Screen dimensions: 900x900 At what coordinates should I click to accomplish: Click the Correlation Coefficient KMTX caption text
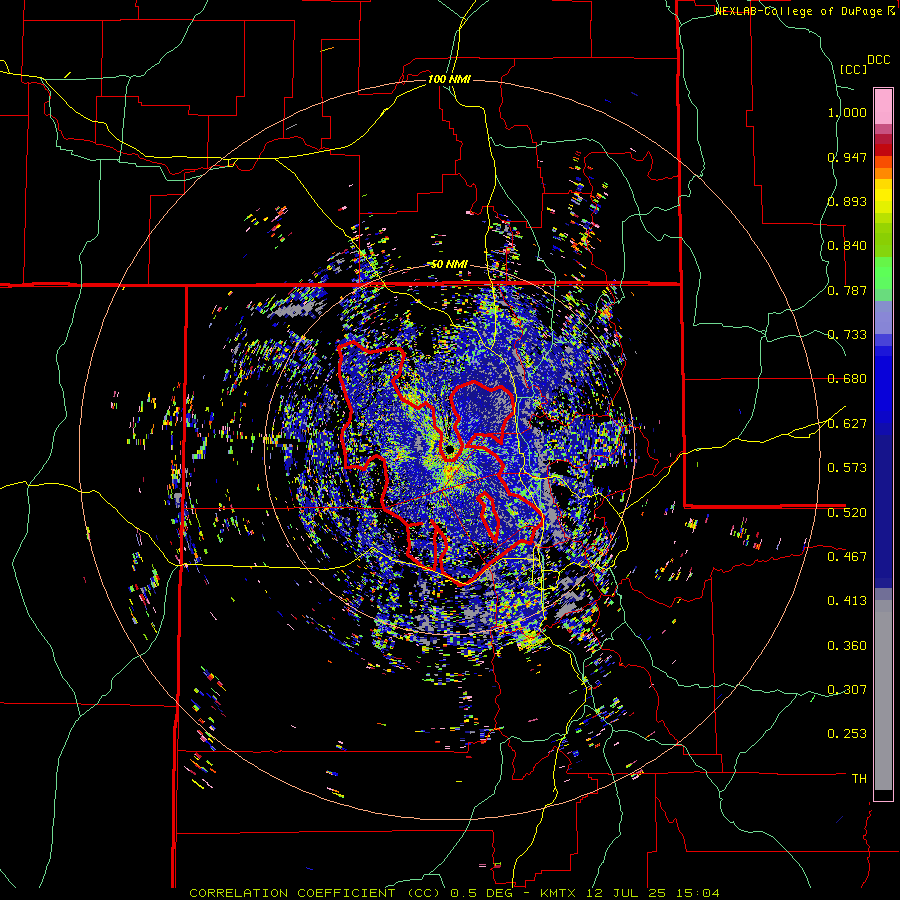(x=454, y=893)
